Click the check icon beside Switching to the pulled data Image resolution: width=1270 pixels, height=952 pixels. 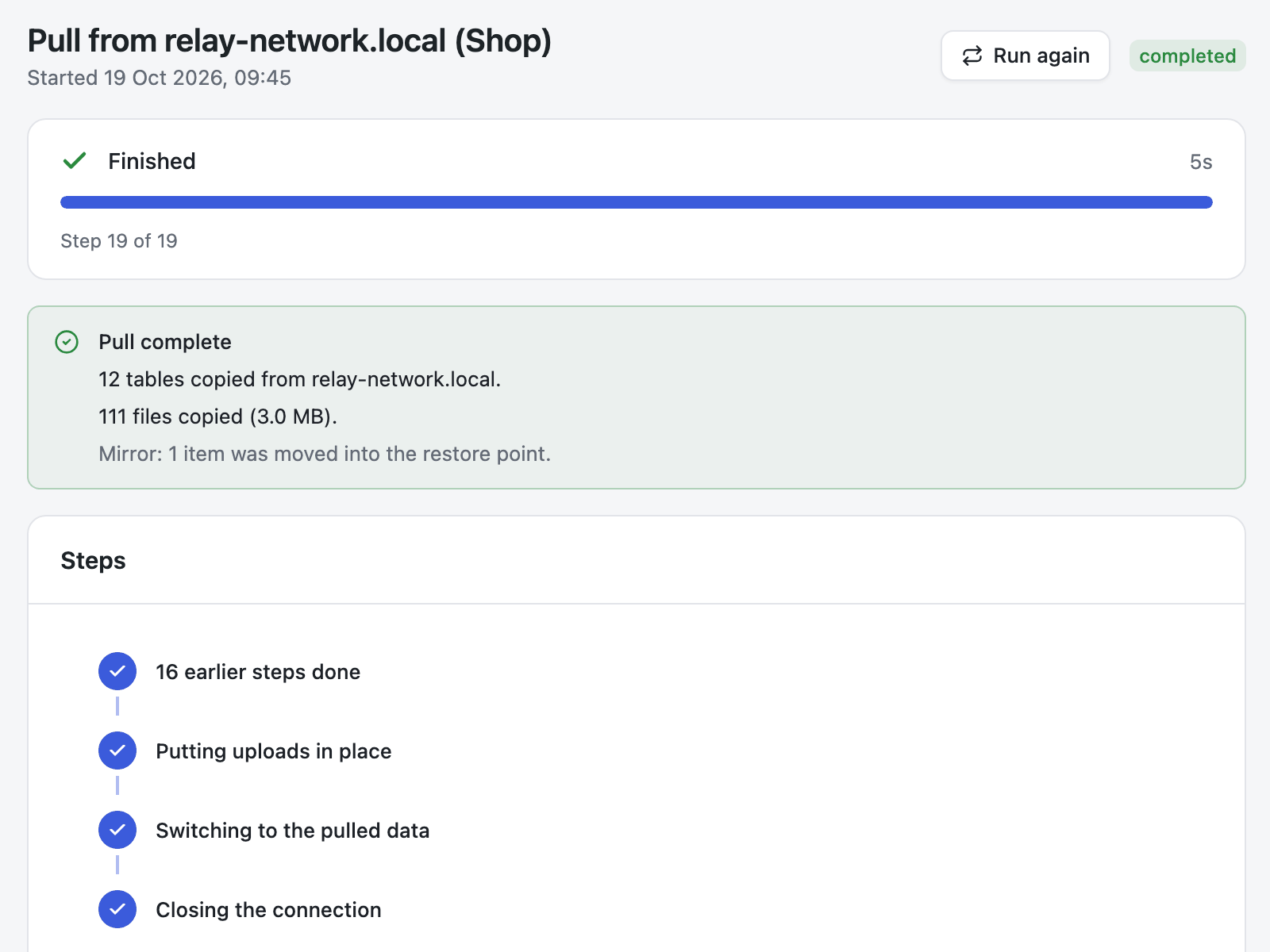117,830
